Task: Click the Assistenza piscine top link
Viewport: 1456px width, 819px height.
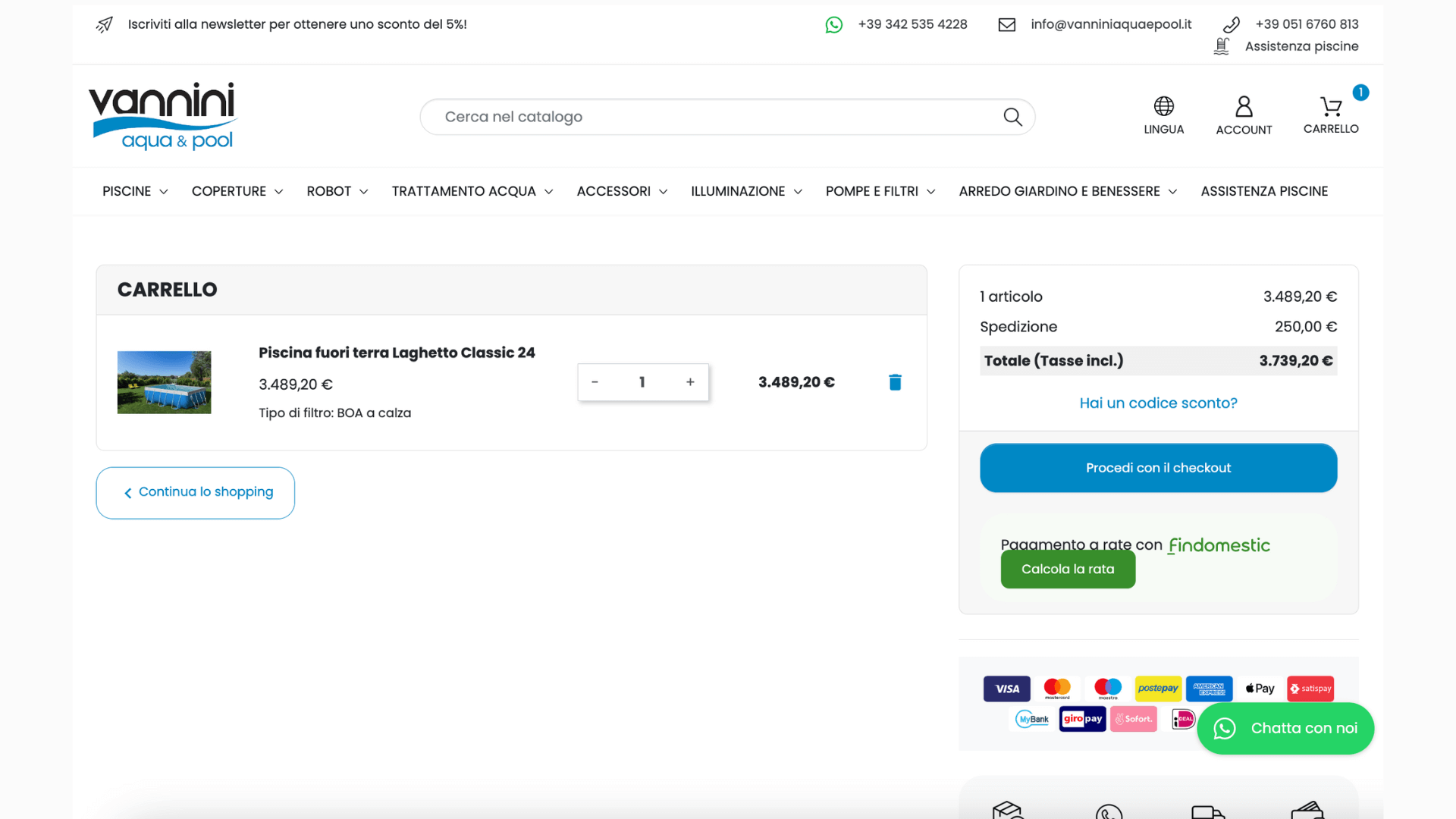Action: click(1301, 46)
